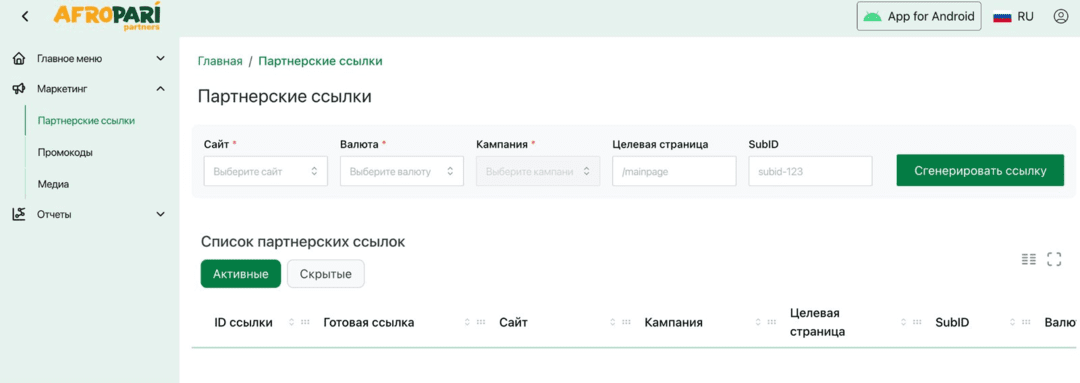
Task: Click the SubID column drag handle
Action: tap(1027, 322)
